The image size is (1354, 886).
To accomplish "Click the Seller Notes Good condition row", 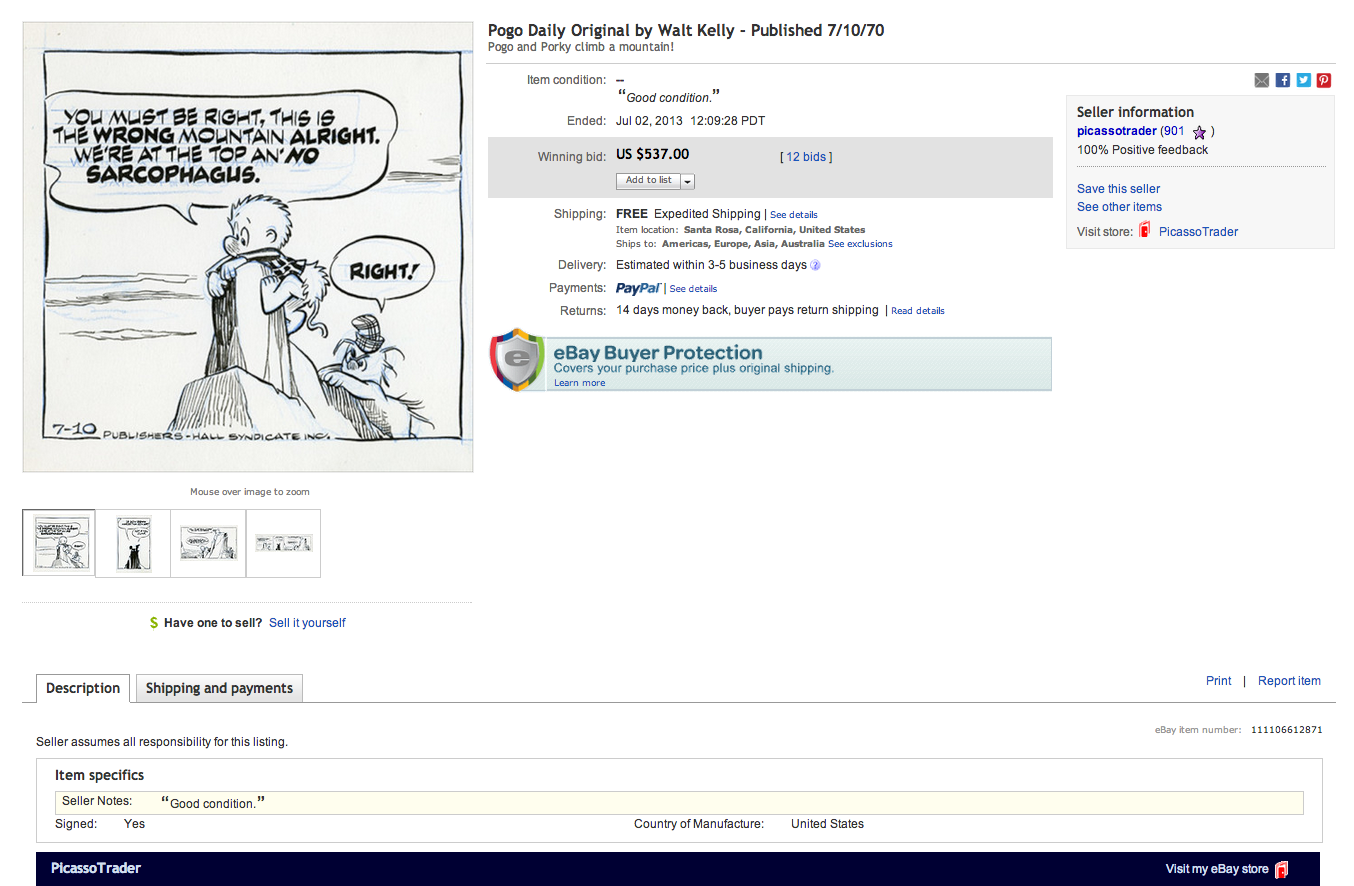I will pyautogui.click(x=679, y=803).
